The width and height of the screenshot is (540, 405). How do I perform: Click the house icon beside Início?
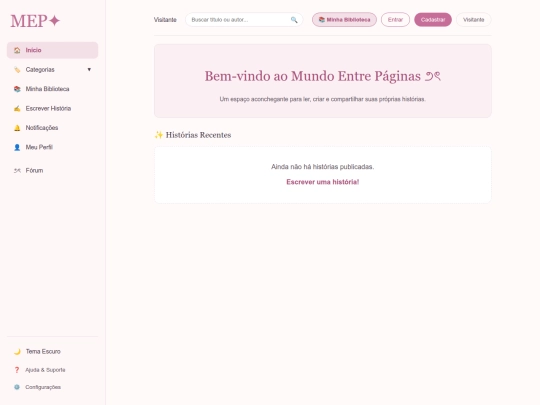point(17,50)
